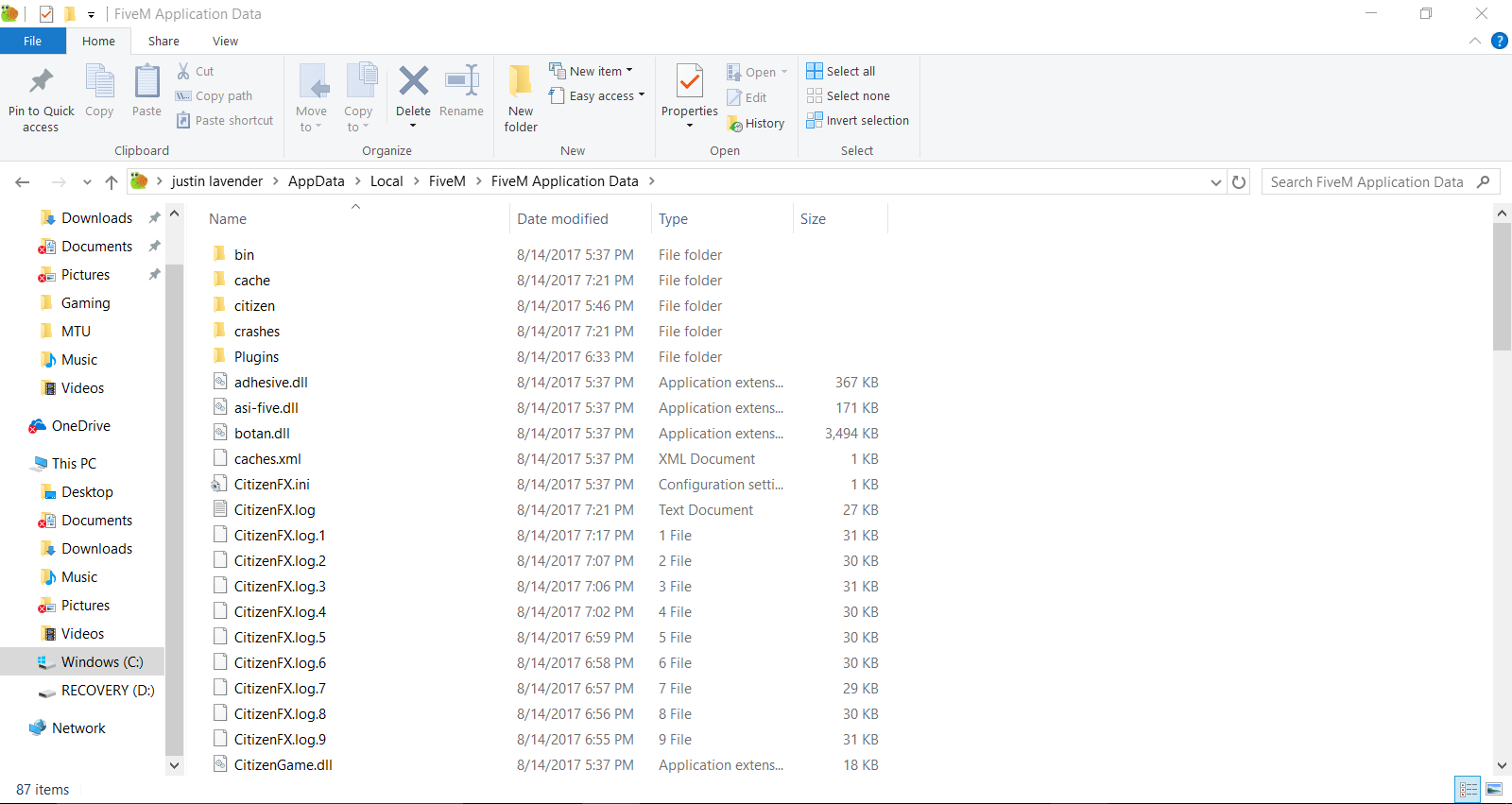Screen dimensions: 1512x804
Task: Expand the New item menu
Action: (x=591, y=71)
